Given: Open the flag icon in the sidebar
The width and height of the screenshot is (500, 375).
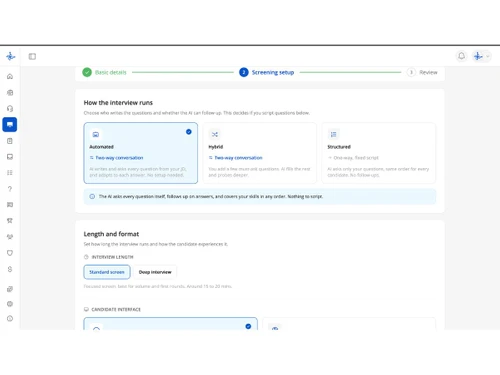Looking at the screenshot, I should (x=10, y=205).
